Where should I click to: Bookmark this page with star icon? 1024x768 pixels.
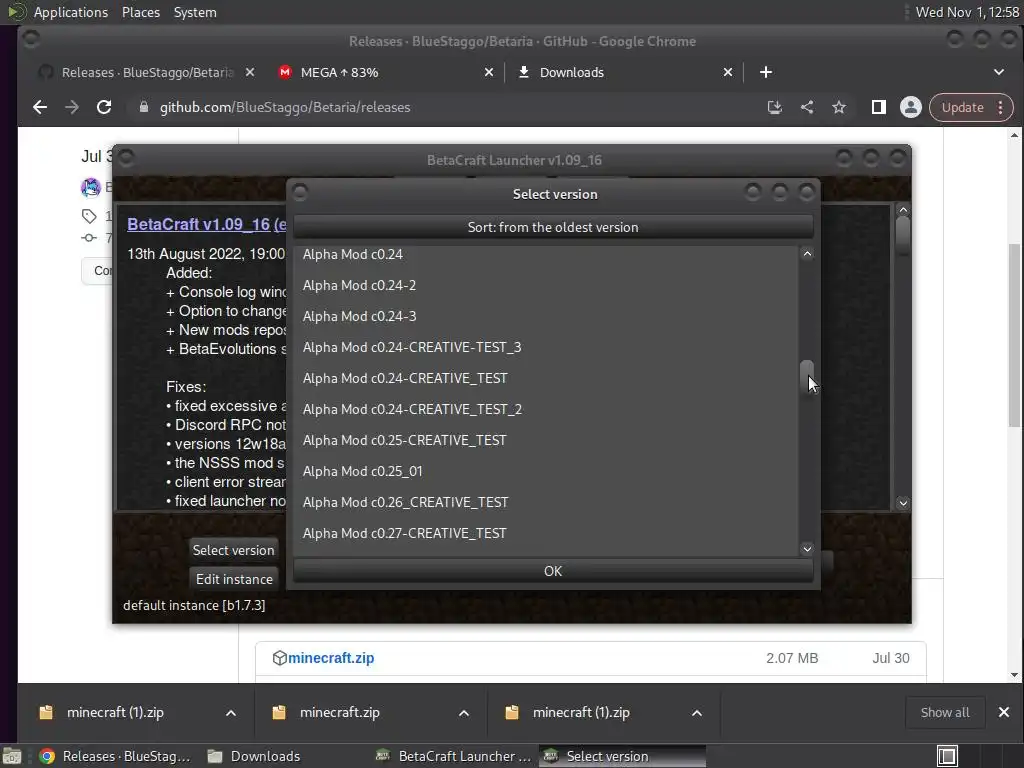click(x=839, y=107)
